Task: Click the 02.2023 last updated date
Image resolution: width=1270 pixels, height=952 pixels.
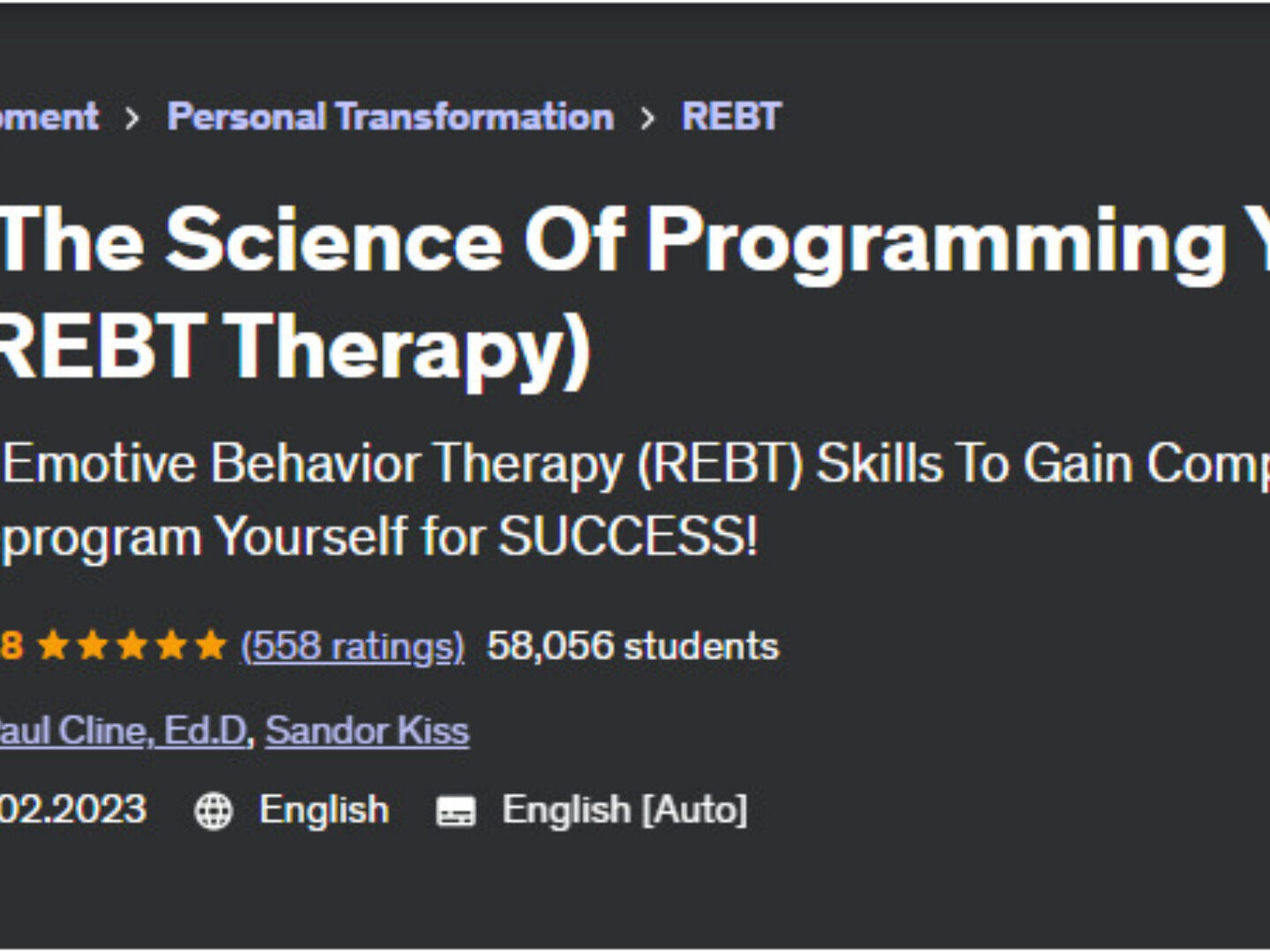Action: point(72,809)
